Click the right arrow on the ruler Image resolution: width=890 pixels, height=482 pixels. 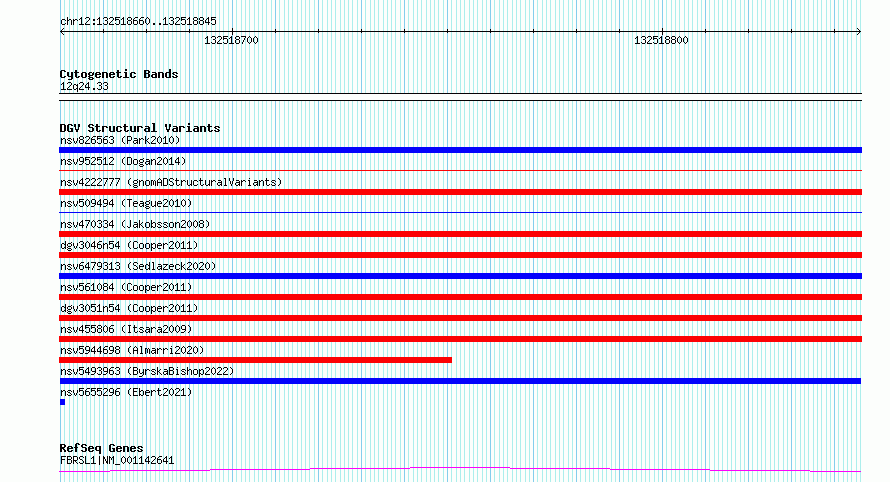[859, 32]
